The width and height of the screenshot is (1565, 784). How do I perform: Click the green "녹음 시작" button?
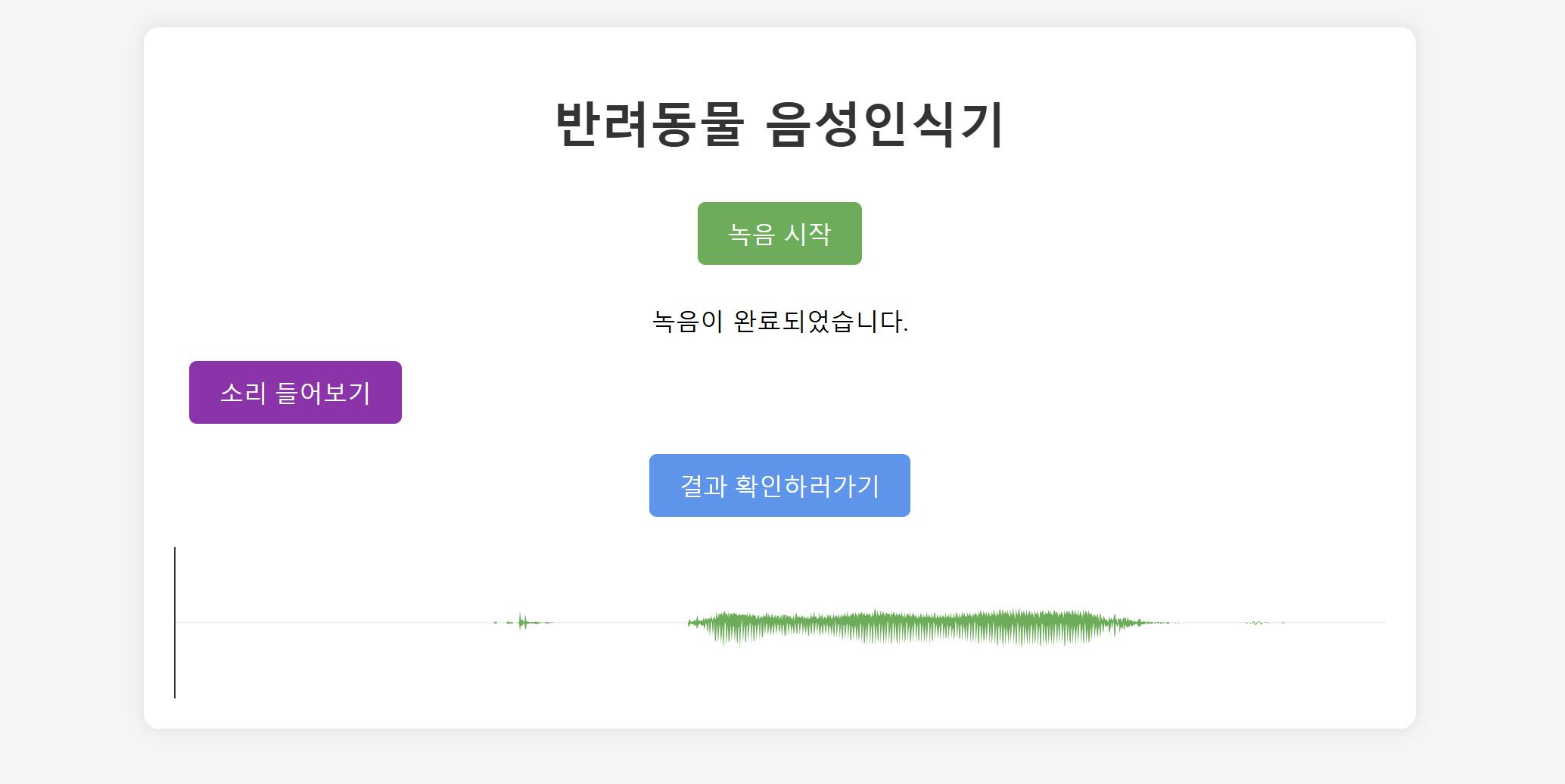click(779, 233)
